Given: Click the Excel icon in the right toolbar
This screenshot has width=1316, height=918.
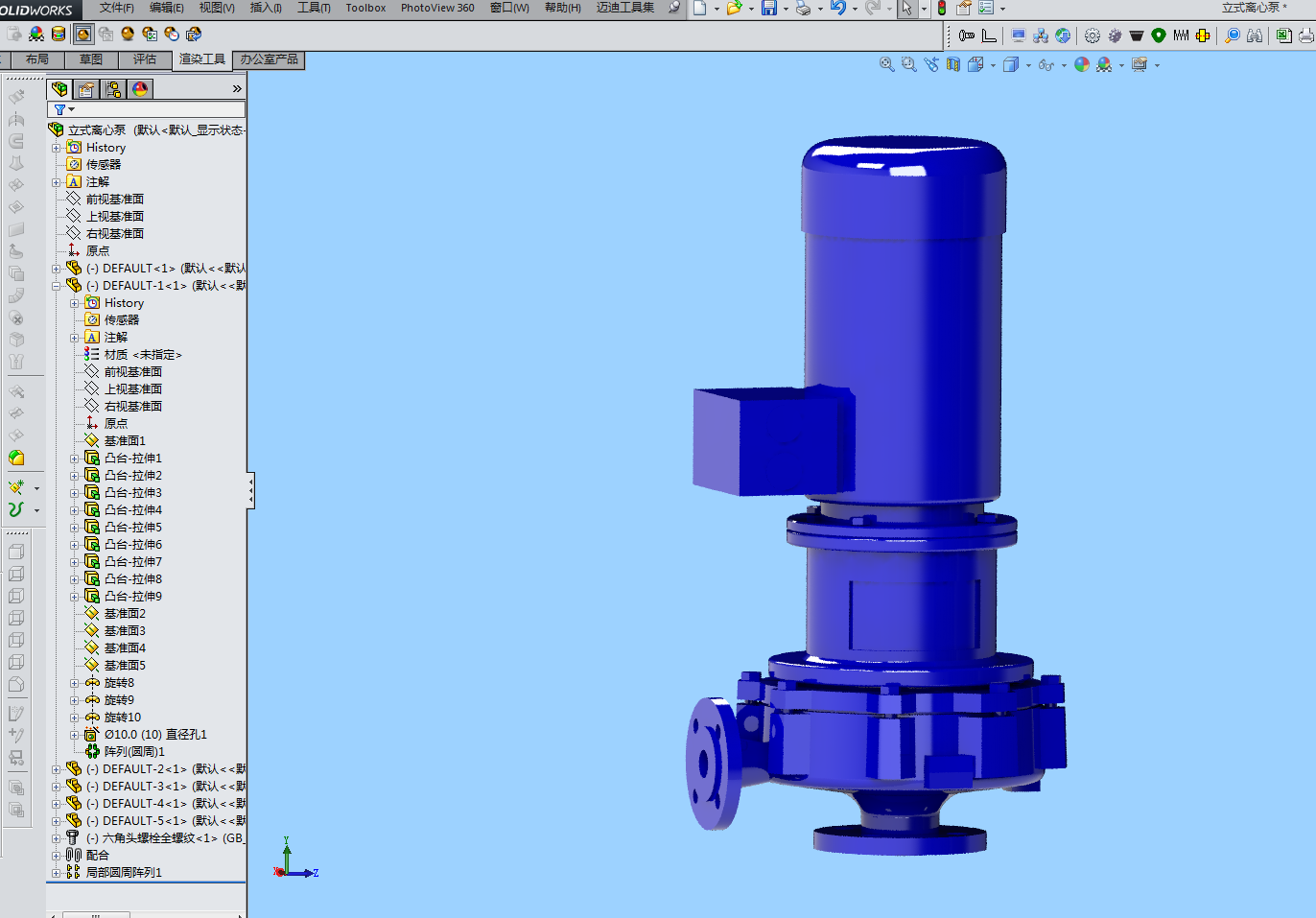Looking at the screenshot, I should point(1284,35).
